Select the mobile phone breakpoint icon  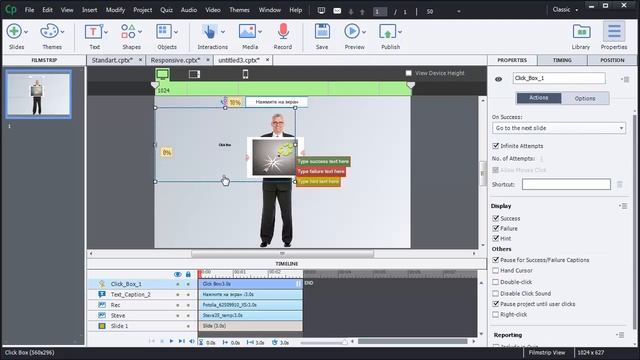(x=245, y=74)
